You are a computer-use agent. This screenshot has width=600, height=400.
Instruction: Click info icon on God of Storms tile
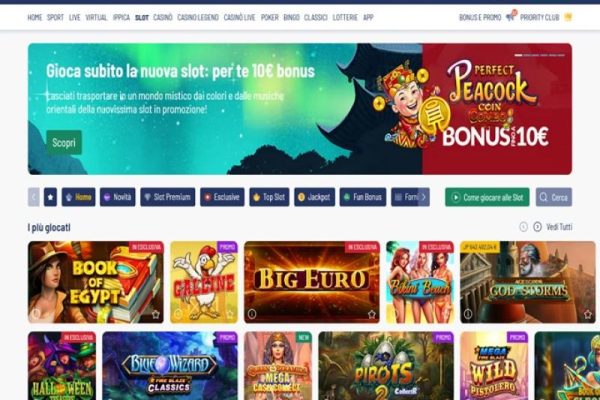(x=468, y=314)
